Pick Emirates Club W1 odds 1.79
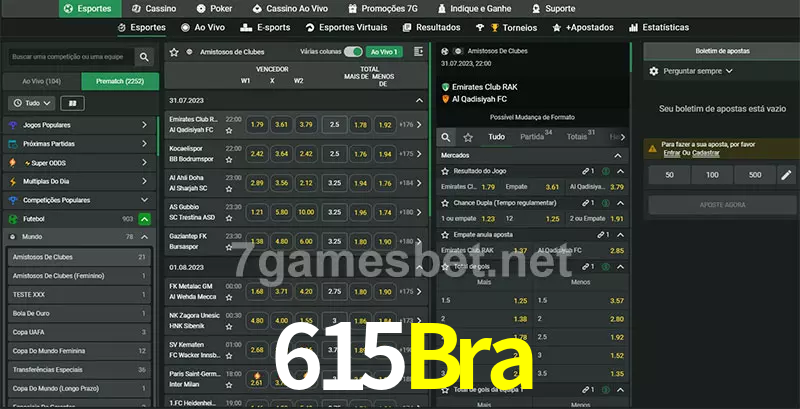Image resolution: width=800 pixels, height=409 pixels. click(257, 124)
